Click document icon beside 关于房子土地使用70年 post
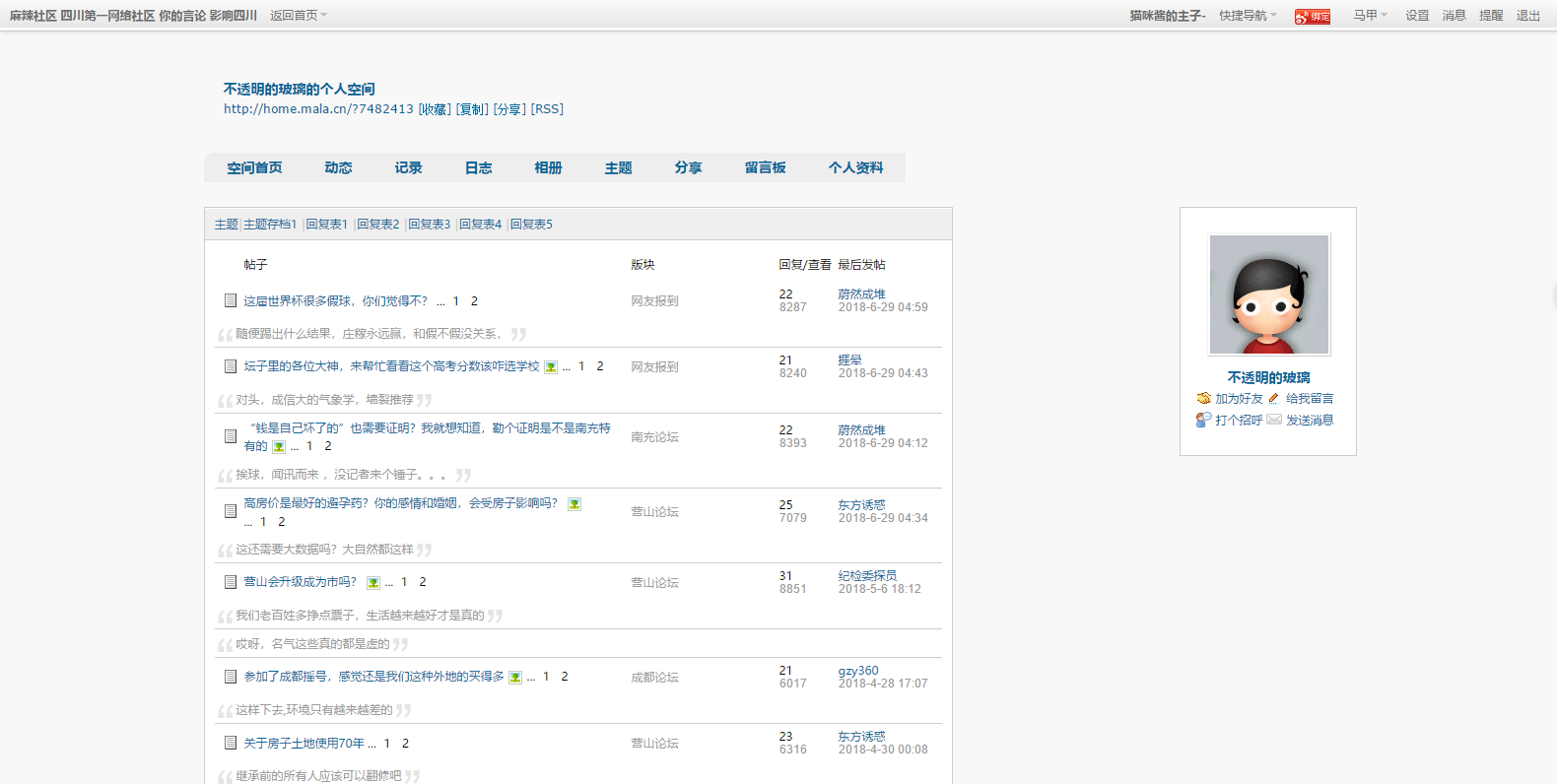1557x784 pixels. (x=230, y=743)
